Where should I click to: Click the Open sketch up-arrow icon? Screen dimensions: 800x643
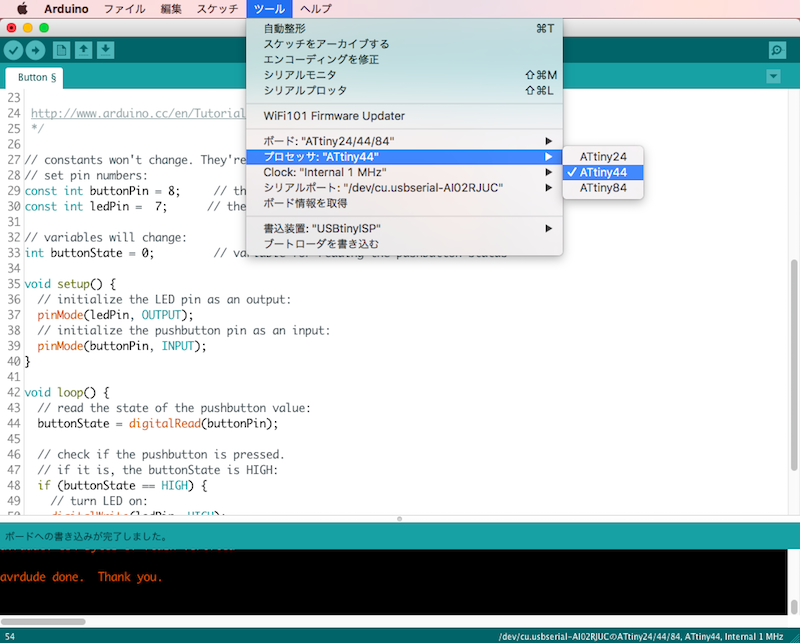[84, 50]
